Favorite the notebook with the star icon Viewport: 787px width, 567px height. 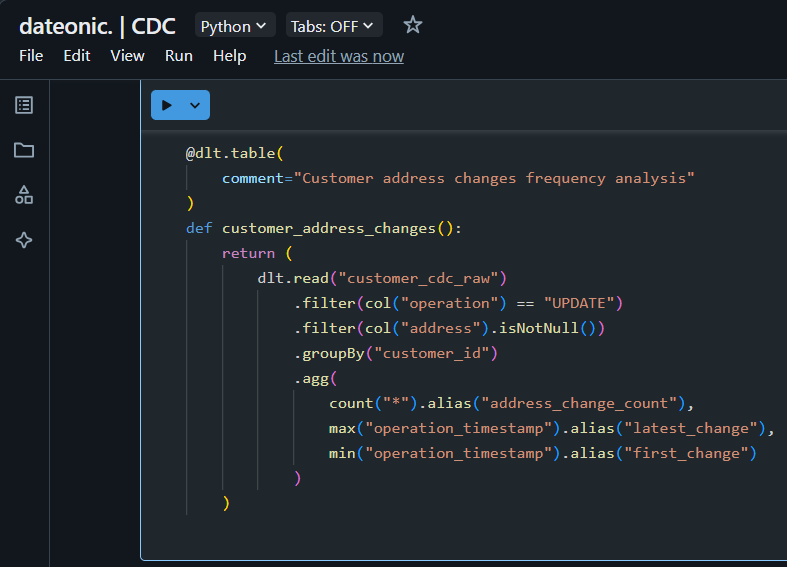[x=413, y=25]
